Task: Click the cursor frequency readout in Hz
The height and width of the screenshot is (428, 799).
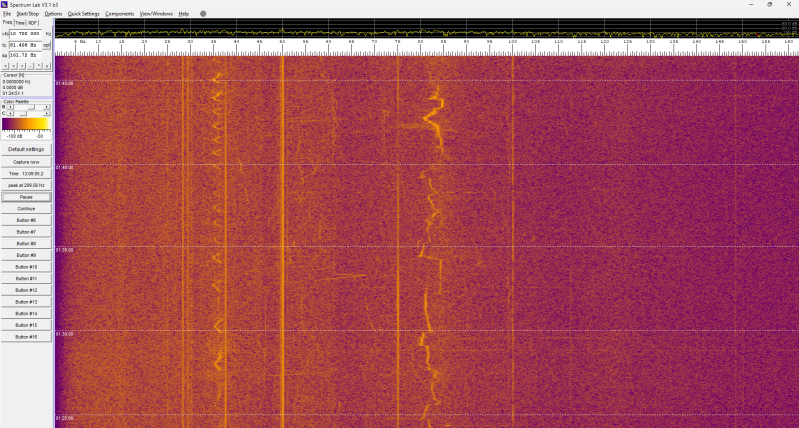Action: pyautogui.click(x=16, y=82)
